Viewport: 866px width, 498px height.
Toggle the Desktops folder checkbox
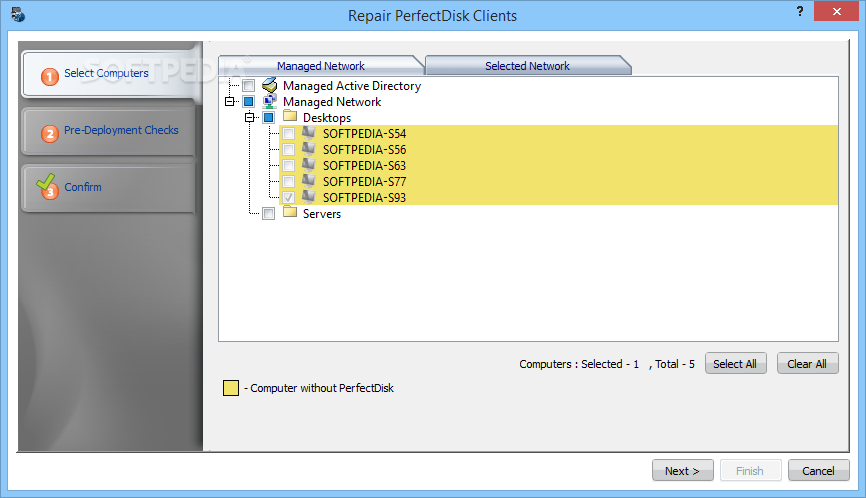pyautogui.click(x=268, y=118)
